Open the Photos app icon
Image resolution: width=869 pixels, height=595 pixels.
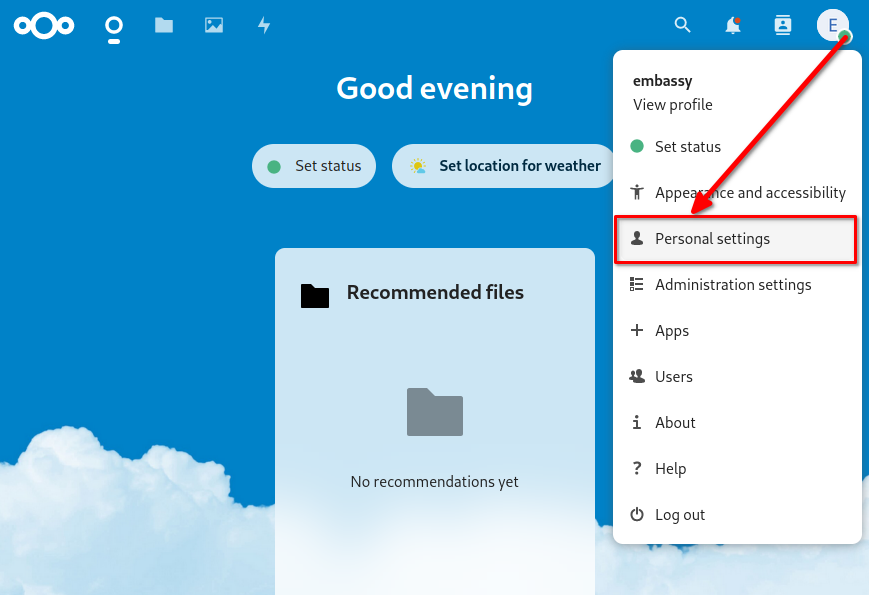tap(213, 25)
